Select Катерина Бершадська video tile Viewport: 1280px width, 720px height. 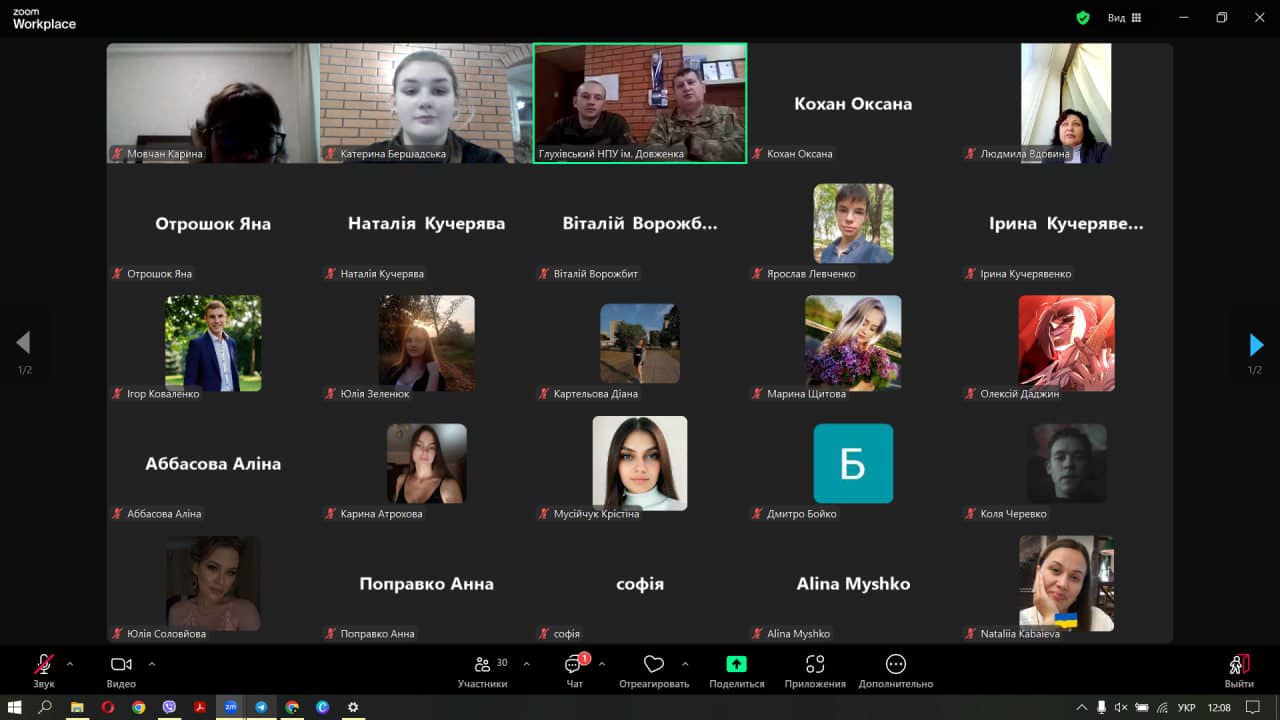(426, 103)
